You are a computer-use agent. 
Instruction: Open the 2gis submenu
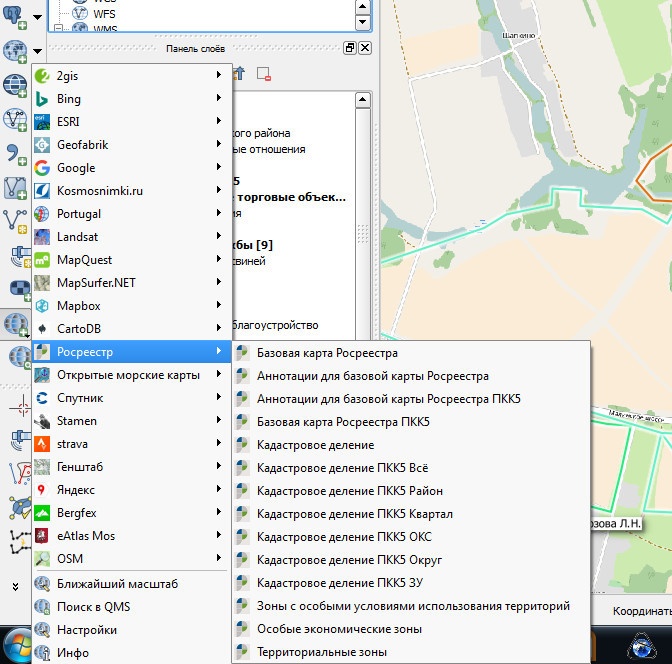click(x=132, y=76)
